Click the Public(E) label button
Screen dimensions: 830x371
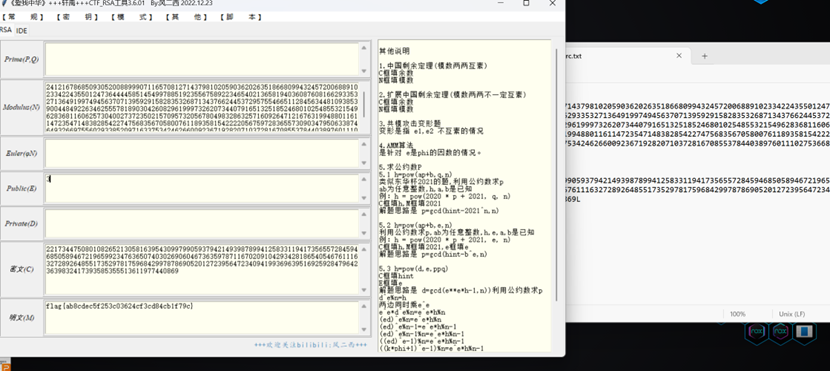click(x=22, y=188)
